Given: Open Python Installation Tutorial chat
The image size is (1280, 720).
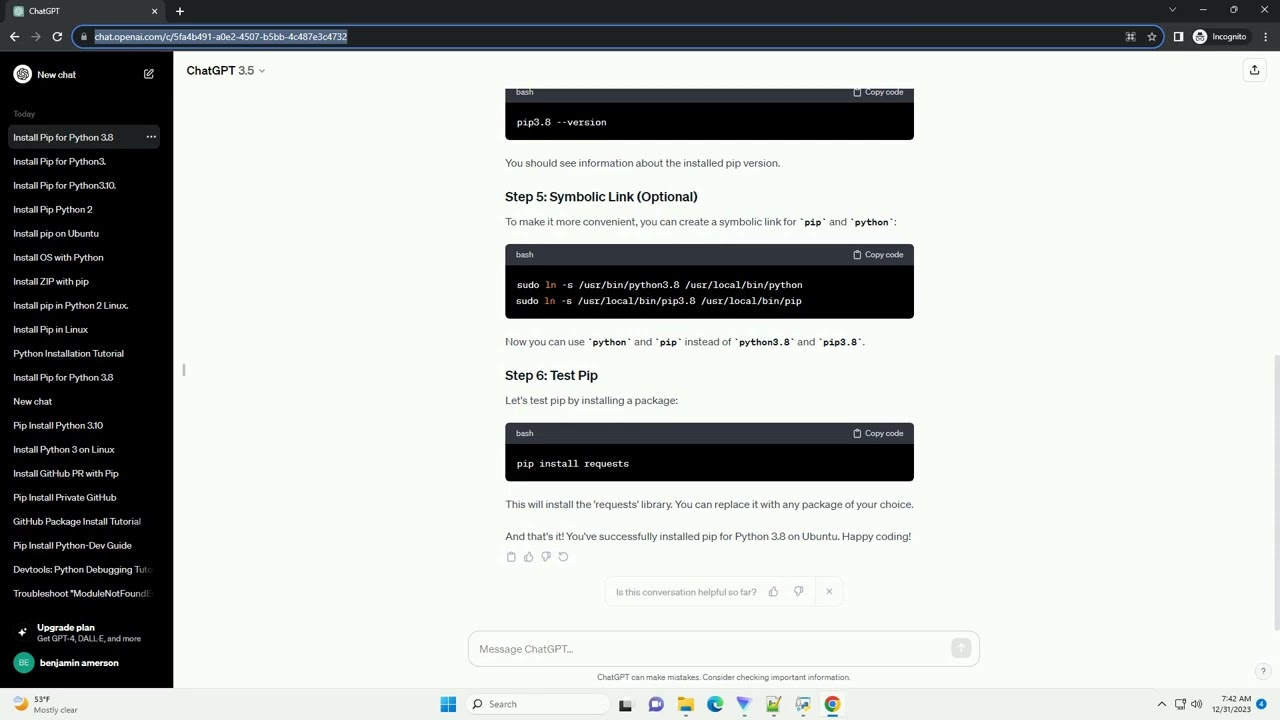Looking at the screenshot, I should click(x=86, y=353).
